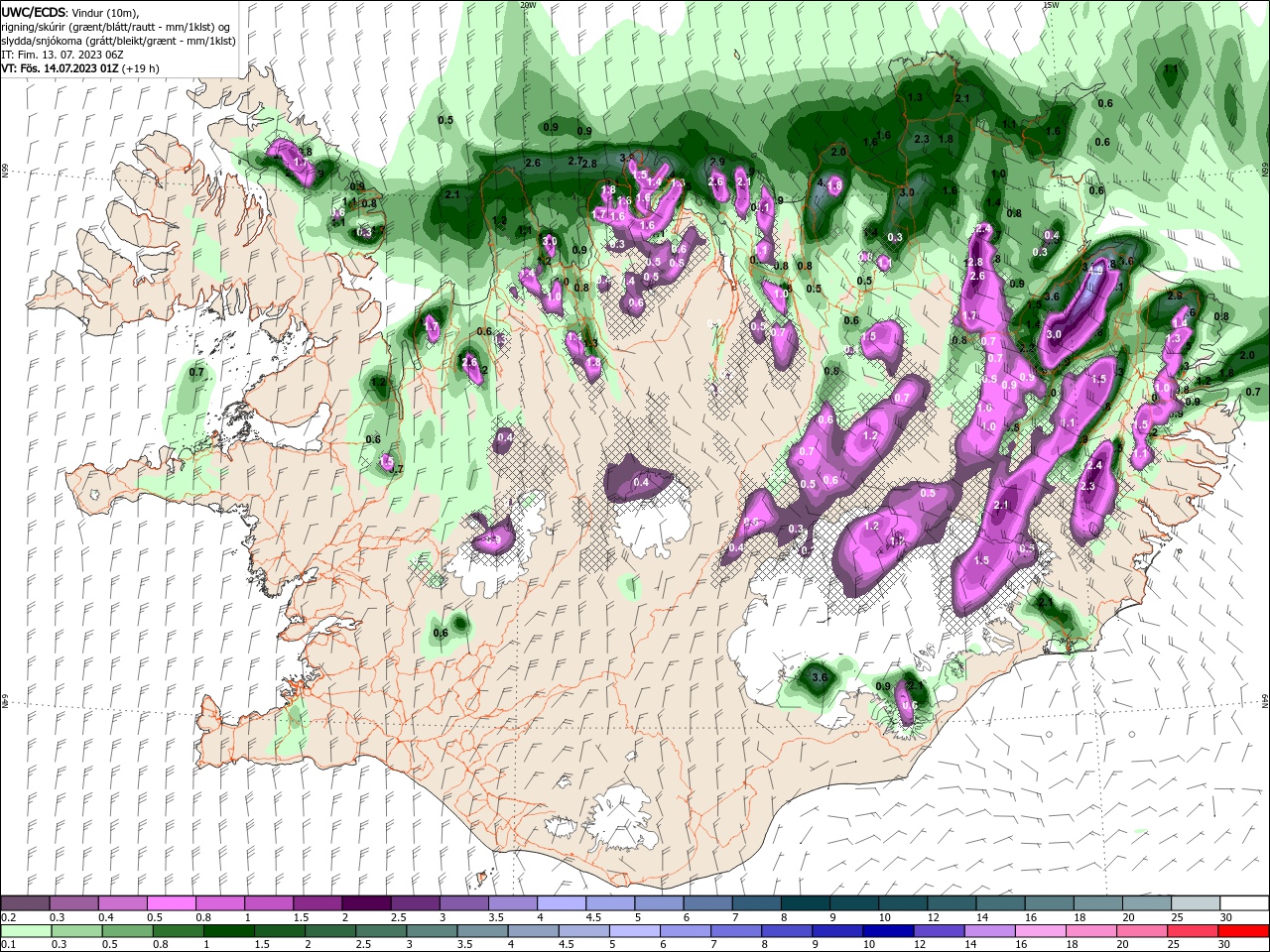1270x952 pixels.
Task: Click the '(+19 h)' forecast offset text
Action: click(x=141, y=68)
